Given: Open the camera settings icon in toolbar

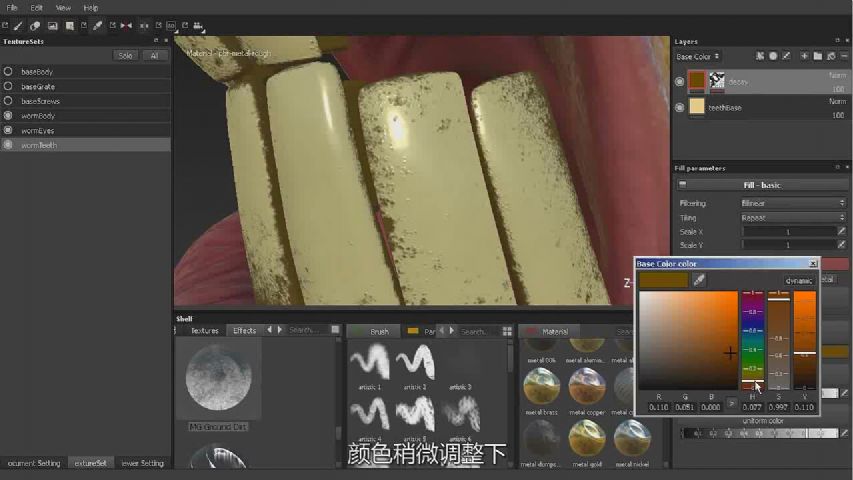Looking at the screenshot, I should tap(198, 26).
